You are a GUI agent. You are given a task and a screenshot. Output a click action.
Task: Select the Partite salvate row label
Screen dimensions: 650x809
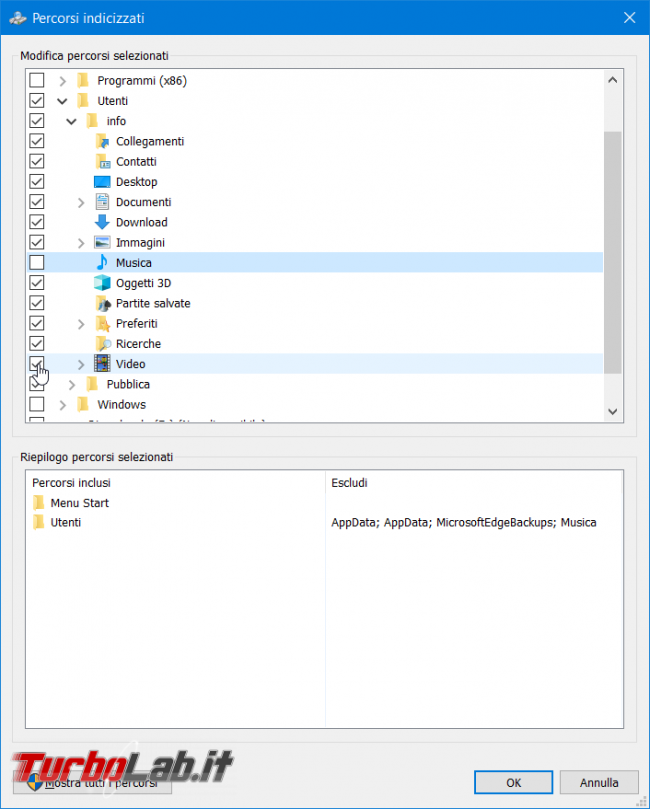point(153,303)
